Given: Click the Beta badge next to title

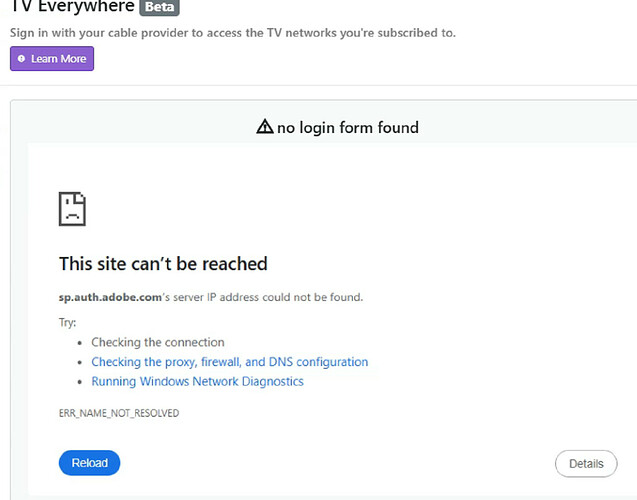Looking at the screenshot, I should tap(159, 7).
